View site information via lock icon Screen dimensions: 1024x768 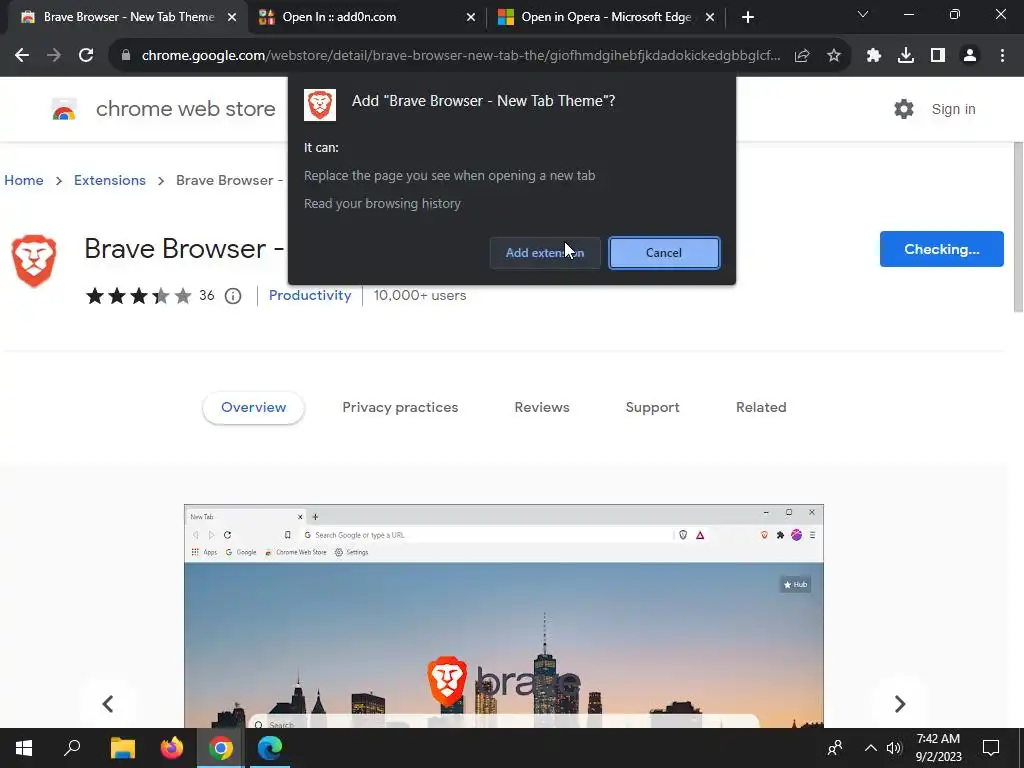126,56
